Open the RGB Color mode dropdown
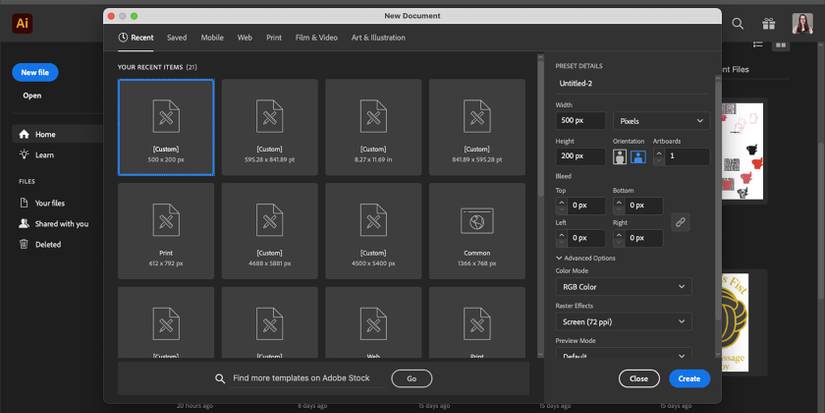The width and height of the screenshot is (825, 413). 624,287
